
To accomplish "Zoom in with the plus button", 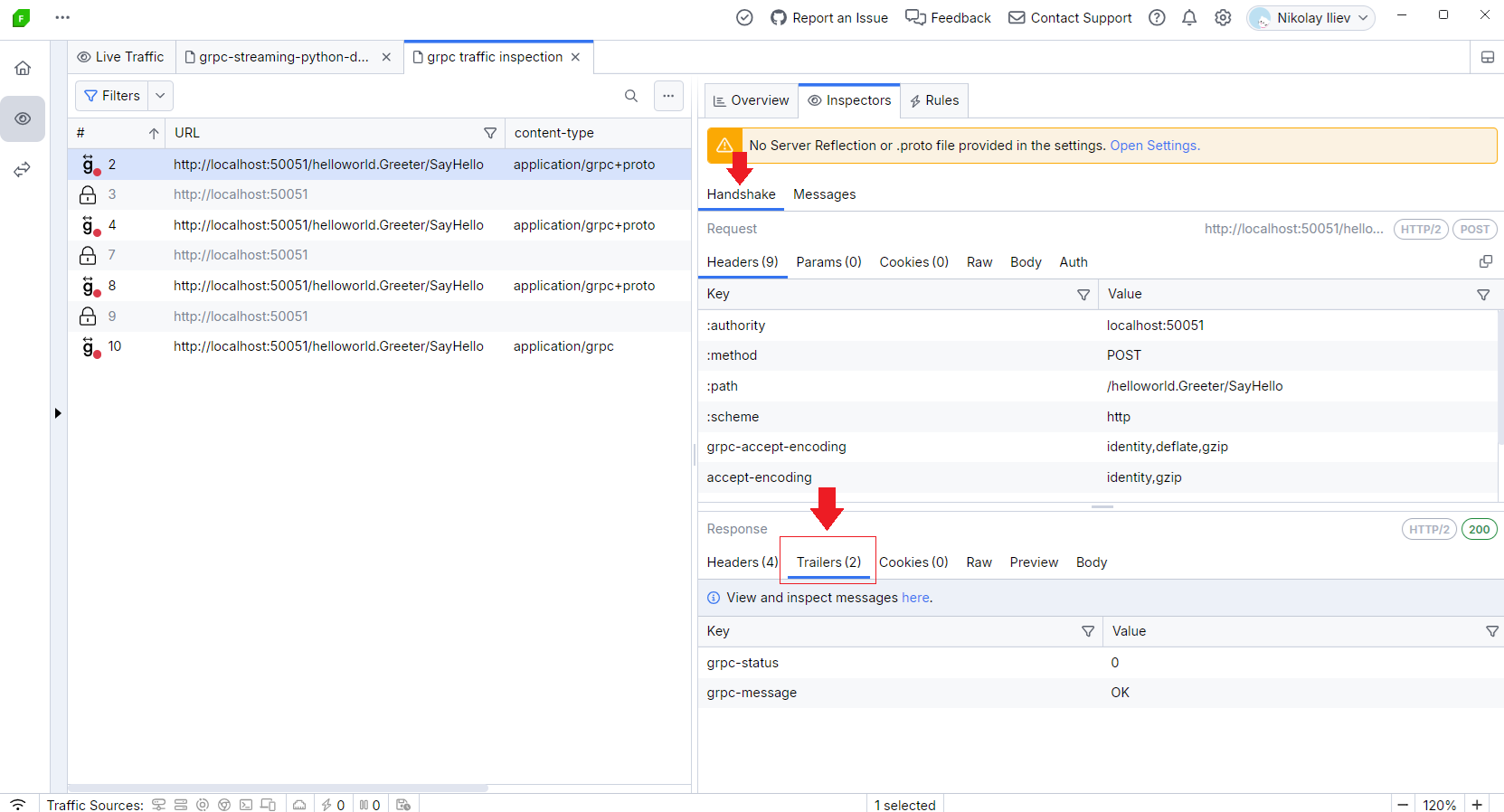I will [x=1476, y=804].
